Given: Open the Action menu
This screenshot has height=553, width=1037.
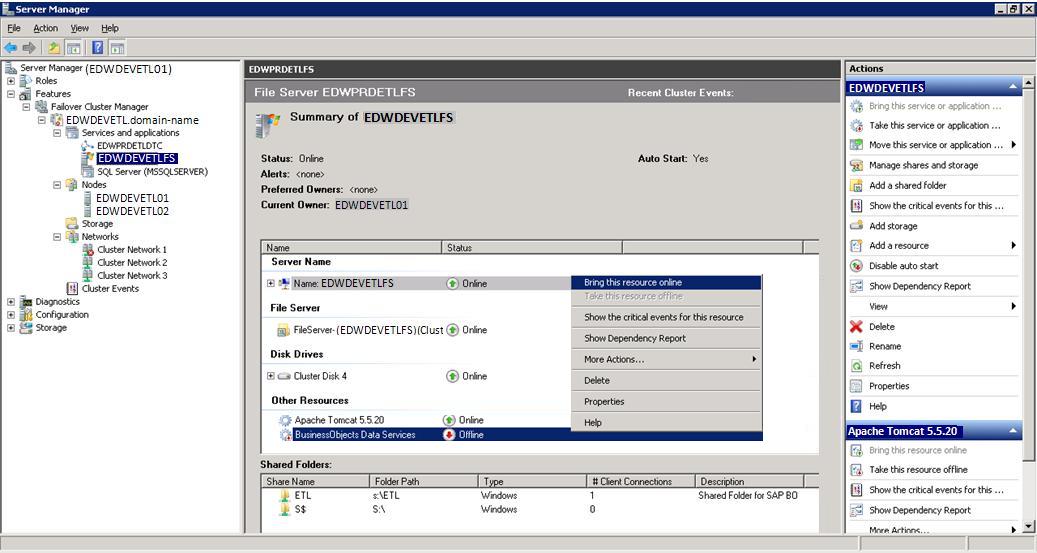Looking at the screenshot, I should click(x=46, y=28).
